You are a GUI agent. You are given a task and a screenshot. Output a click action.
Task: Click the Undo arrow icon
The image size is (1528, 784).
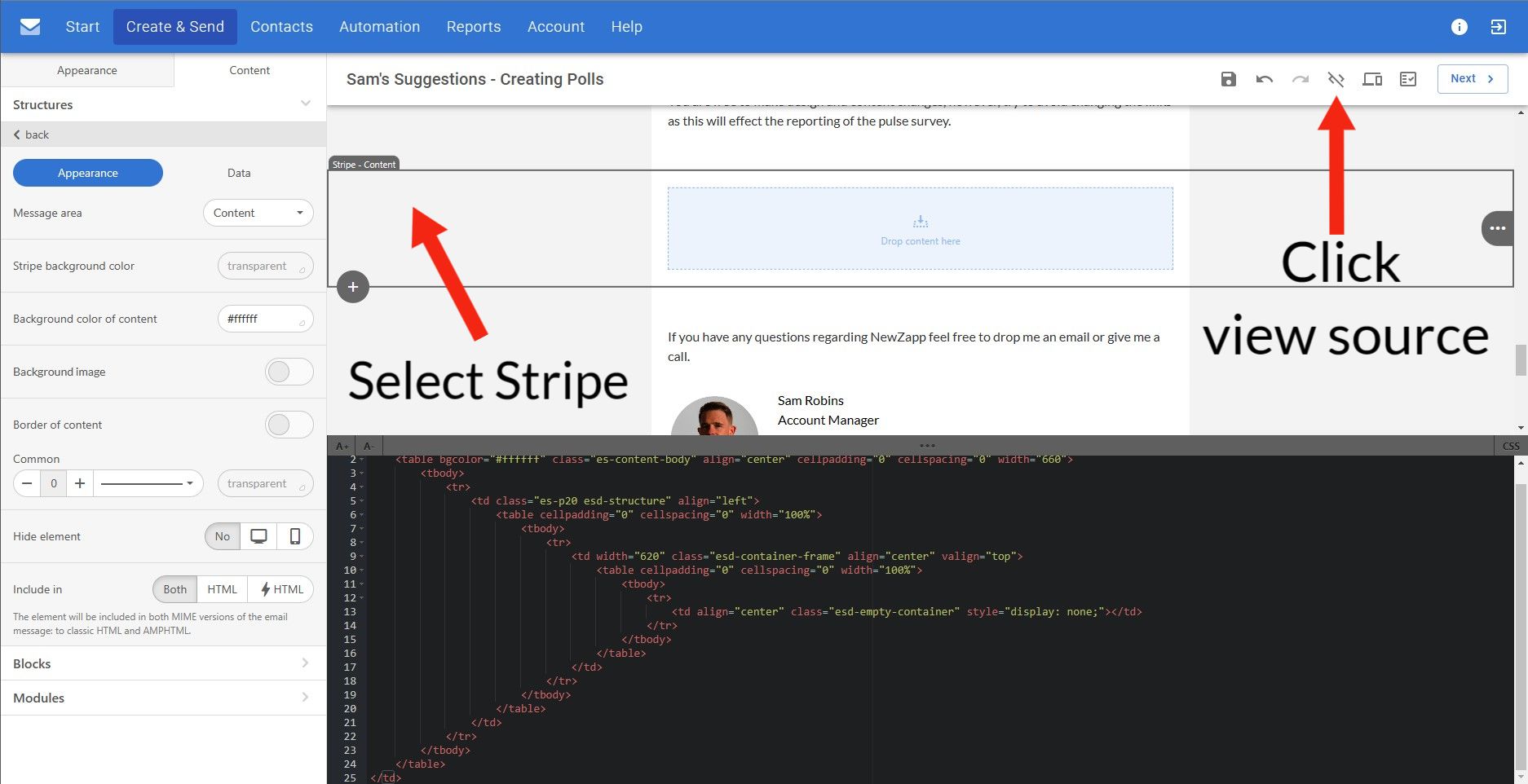[1264, 79]
